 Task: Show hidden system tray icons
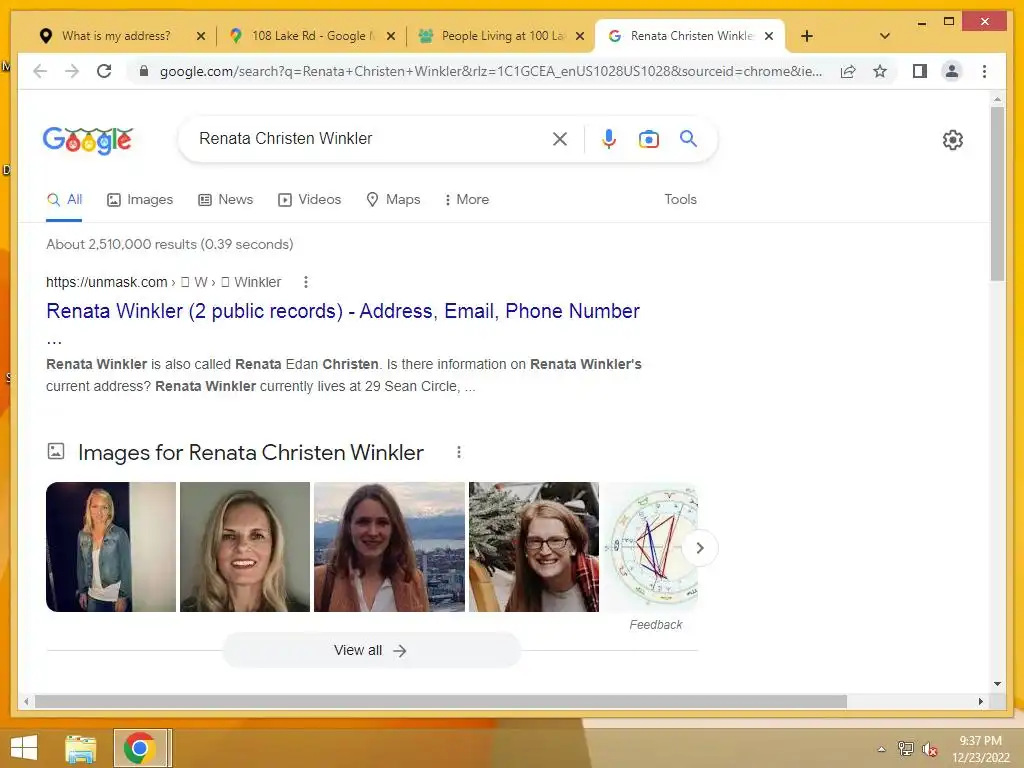pos(882,749)
